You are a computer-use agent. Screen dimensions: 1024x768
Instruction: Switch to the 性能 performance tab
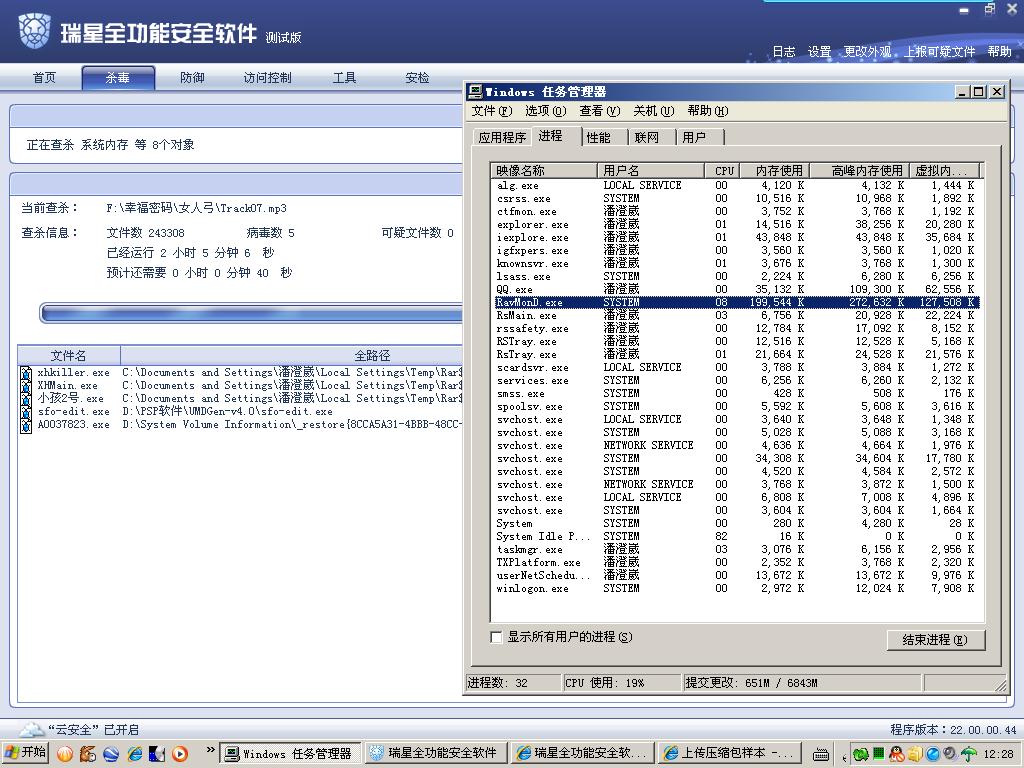(x=598, y=137)
